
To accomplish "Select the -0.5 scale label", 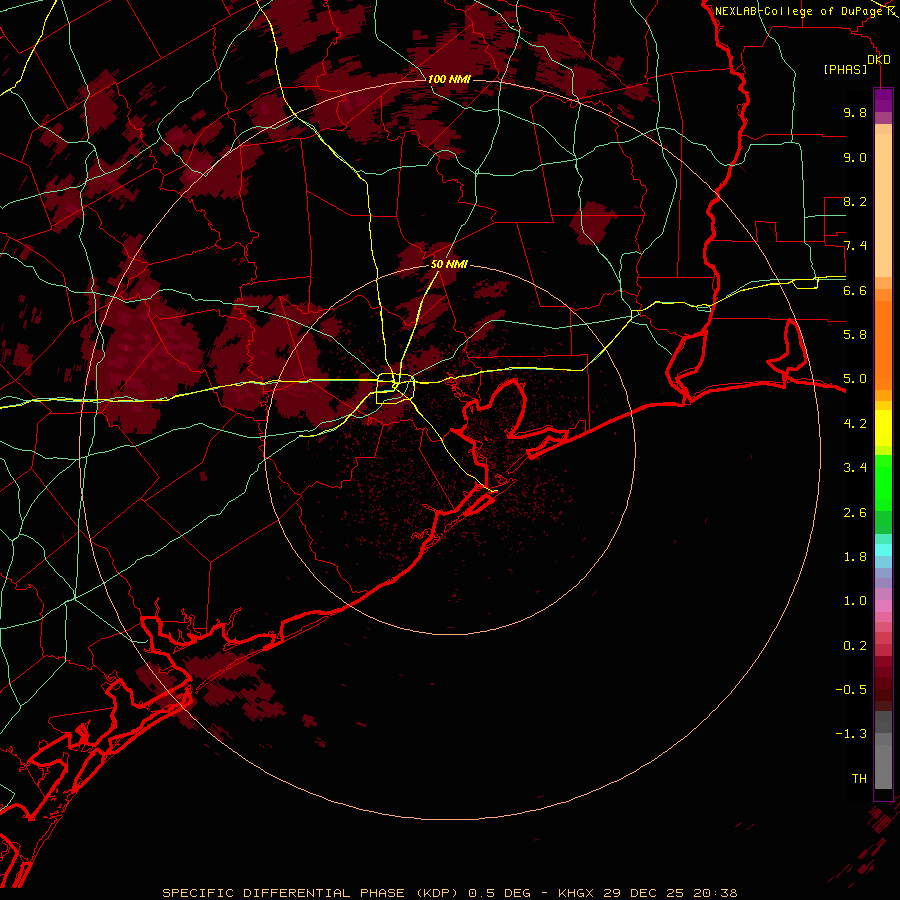I will [x=851, y=689].
